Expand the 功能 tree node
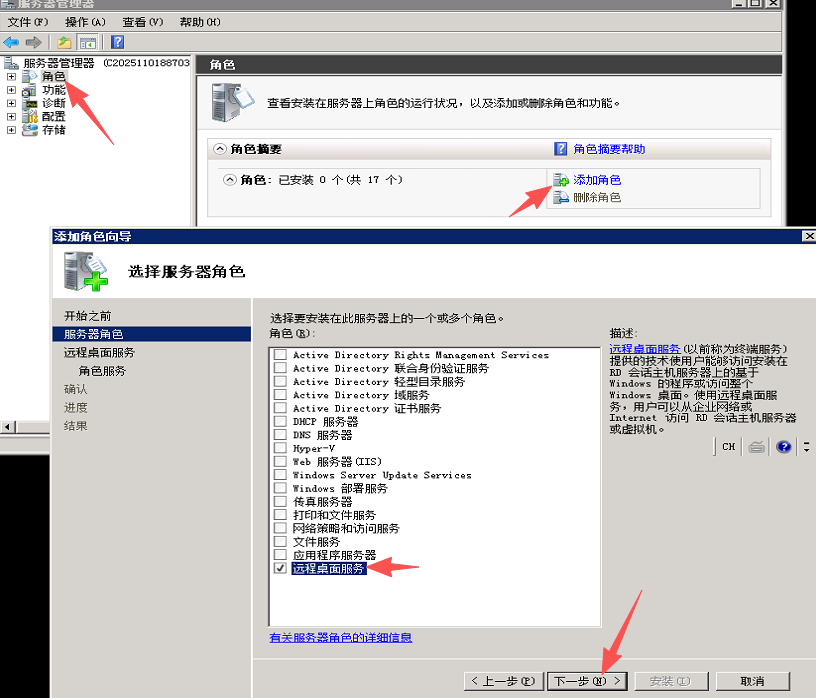Viewport: 816px width, 698px height. pos(11,90)
